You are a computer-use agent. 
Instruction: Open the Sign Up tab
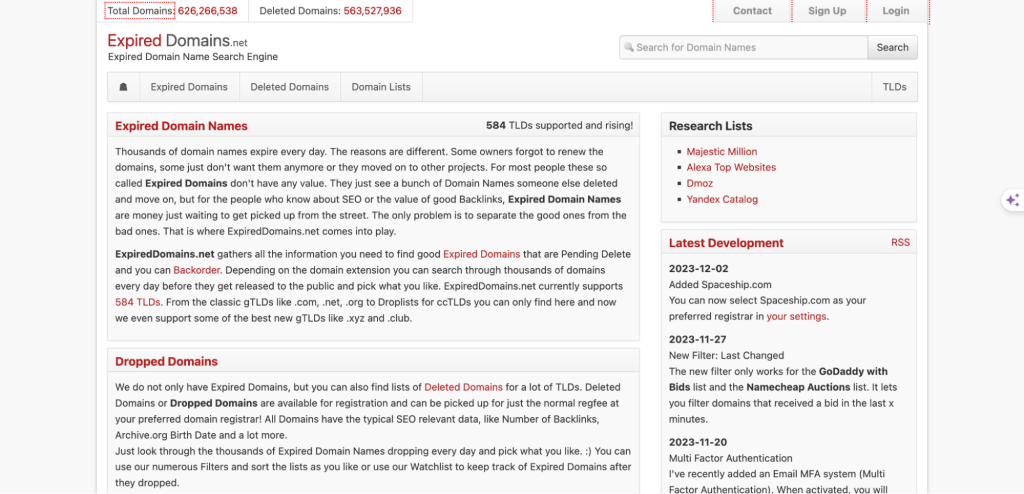coord(827,10)
